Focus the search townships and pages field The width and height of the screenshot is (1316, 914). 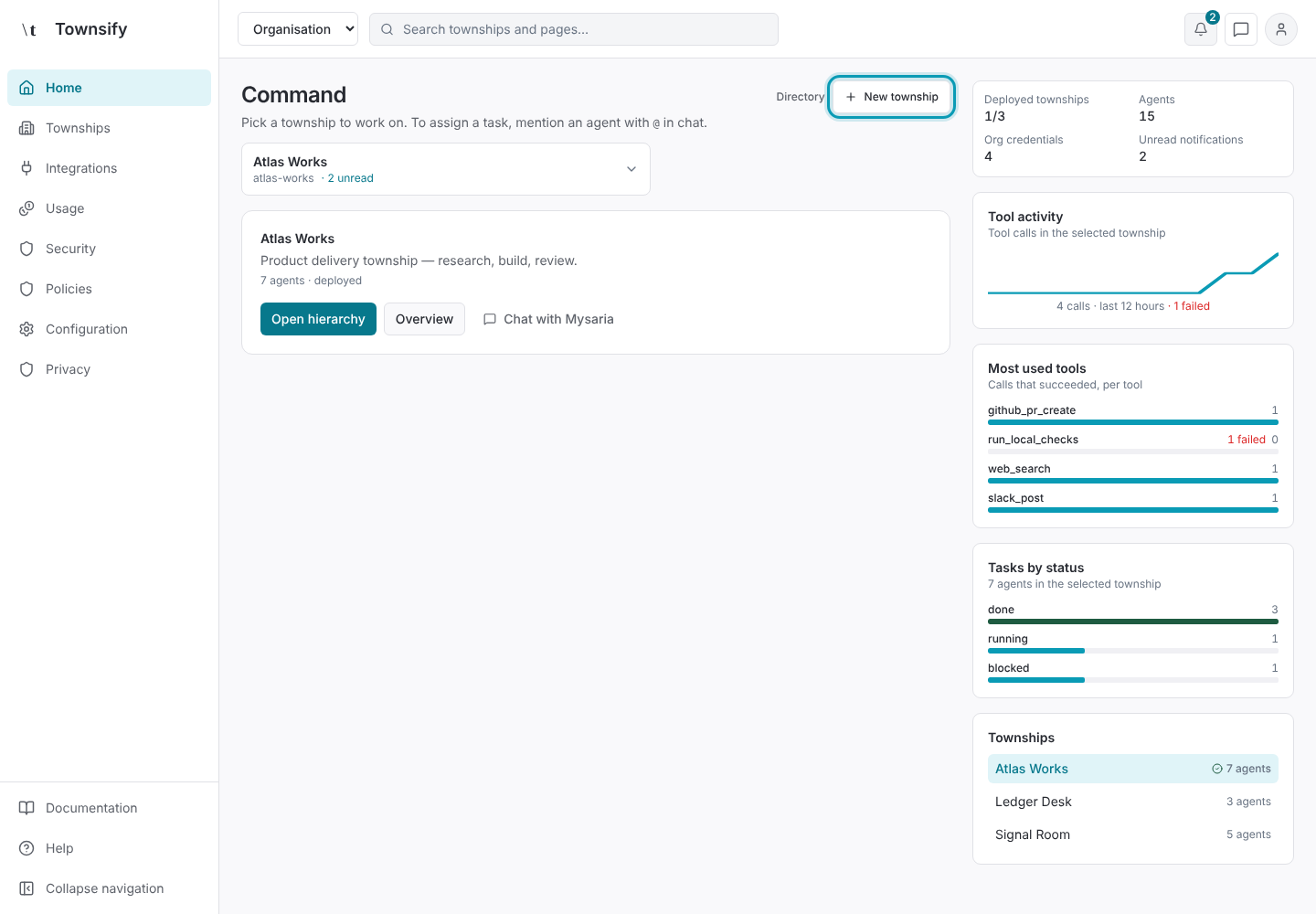[574, 29]
